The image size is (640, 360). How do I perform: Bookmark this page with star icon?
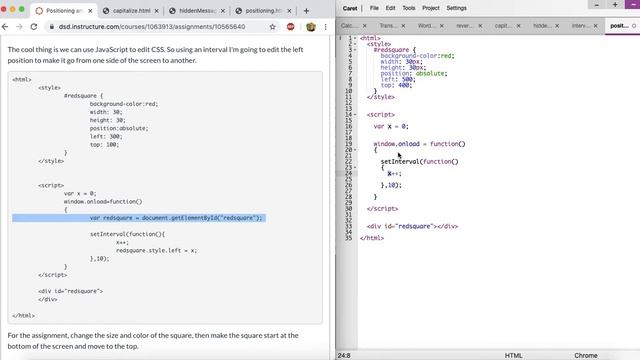click(x=273, y=27)
